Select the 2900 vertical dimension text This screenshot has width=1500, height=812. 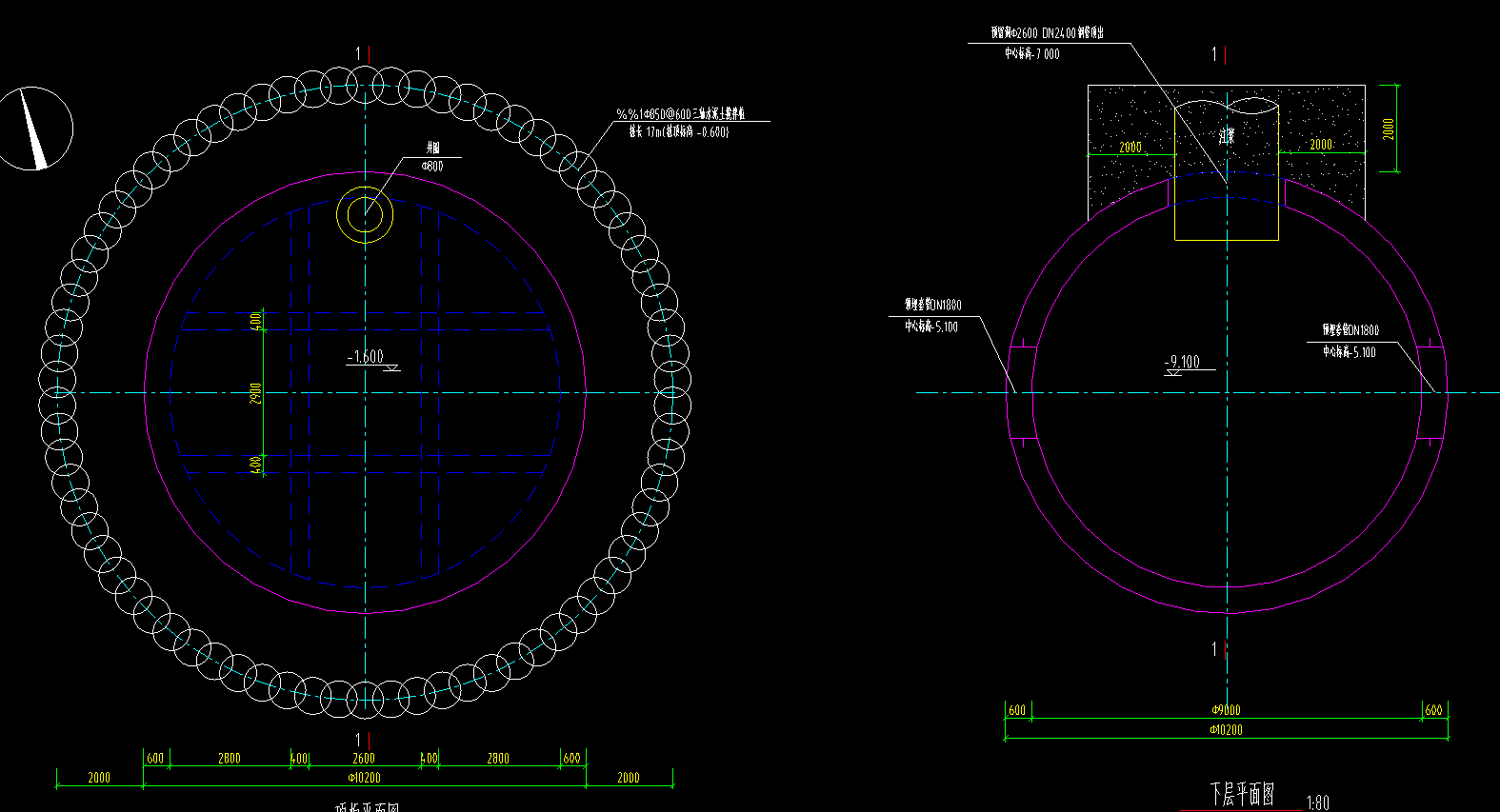pos(256,392)
